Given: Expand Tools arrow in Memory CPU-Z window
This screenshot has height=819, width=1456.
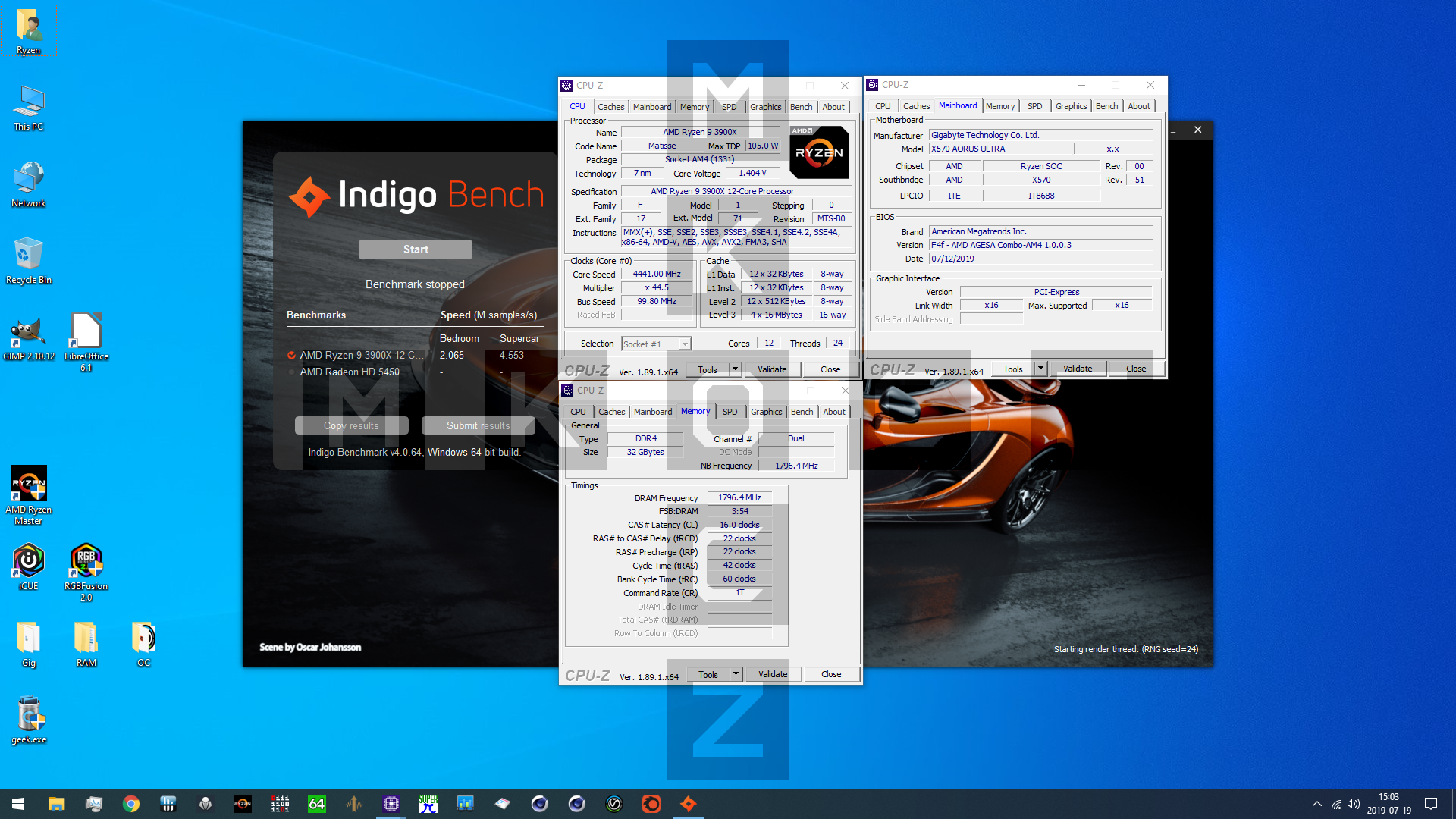Looking at the screenshot, I should (x=736, y=674).
